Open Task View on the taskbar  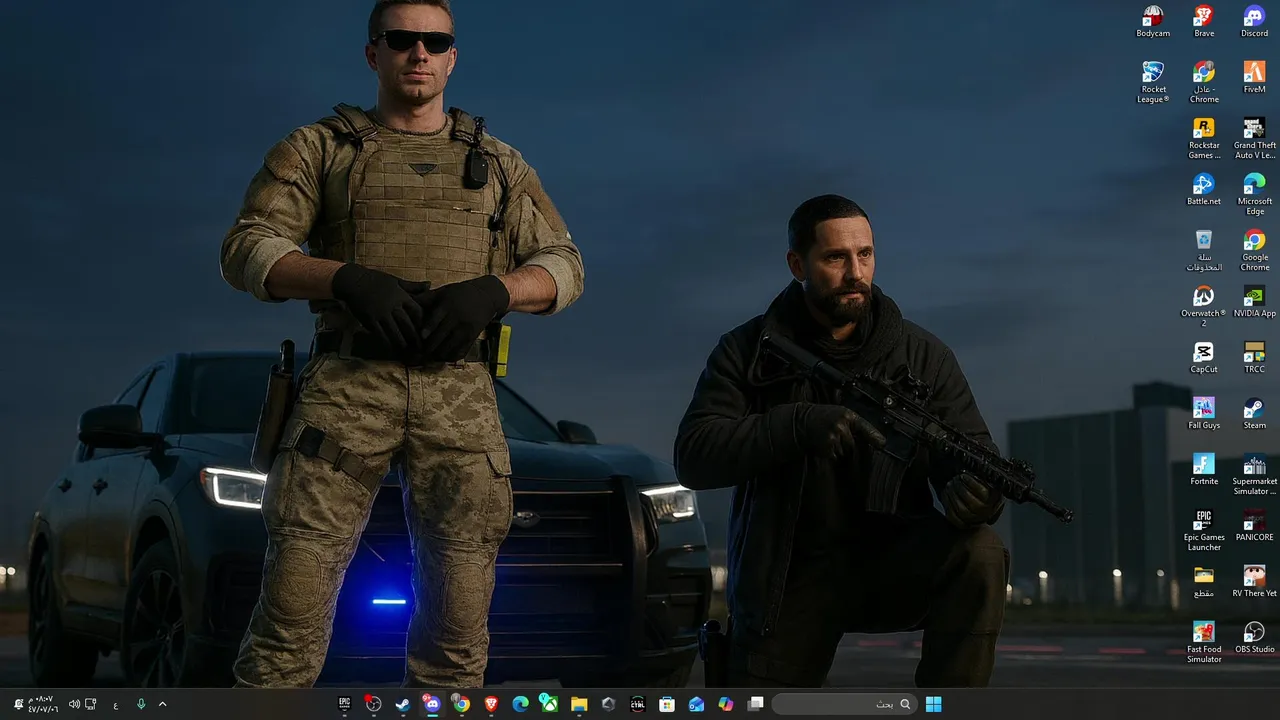pos(756,704)
